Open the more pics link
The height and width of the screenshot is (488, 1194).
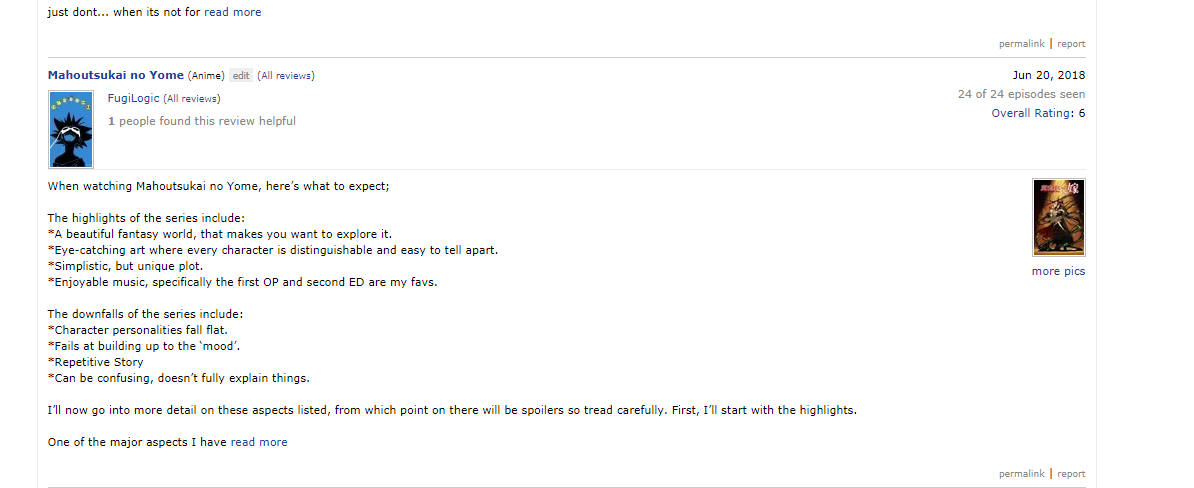click(1058, 271)
